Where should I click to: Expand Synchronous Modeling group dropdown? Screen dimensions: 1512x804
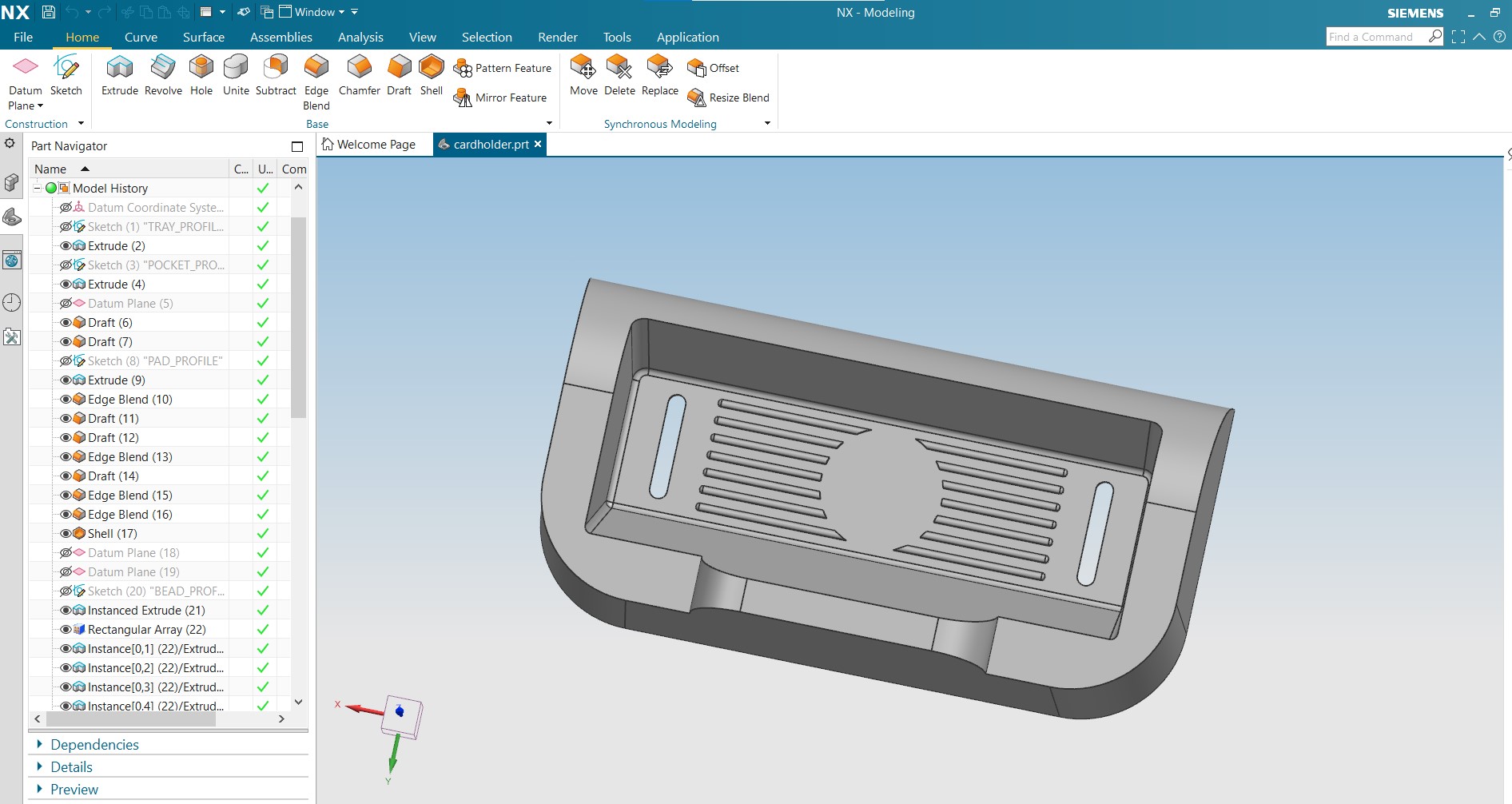[767, 123]
